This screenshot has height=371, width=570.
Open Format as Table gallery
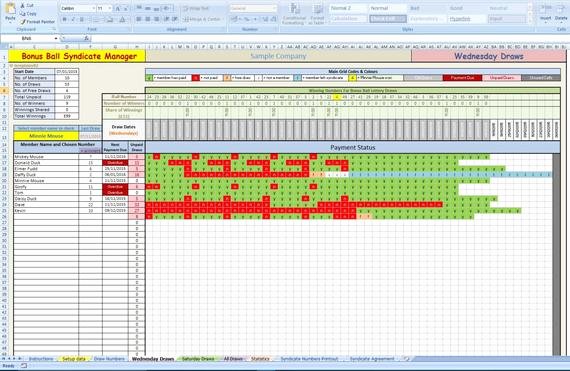tap(317, 15)
